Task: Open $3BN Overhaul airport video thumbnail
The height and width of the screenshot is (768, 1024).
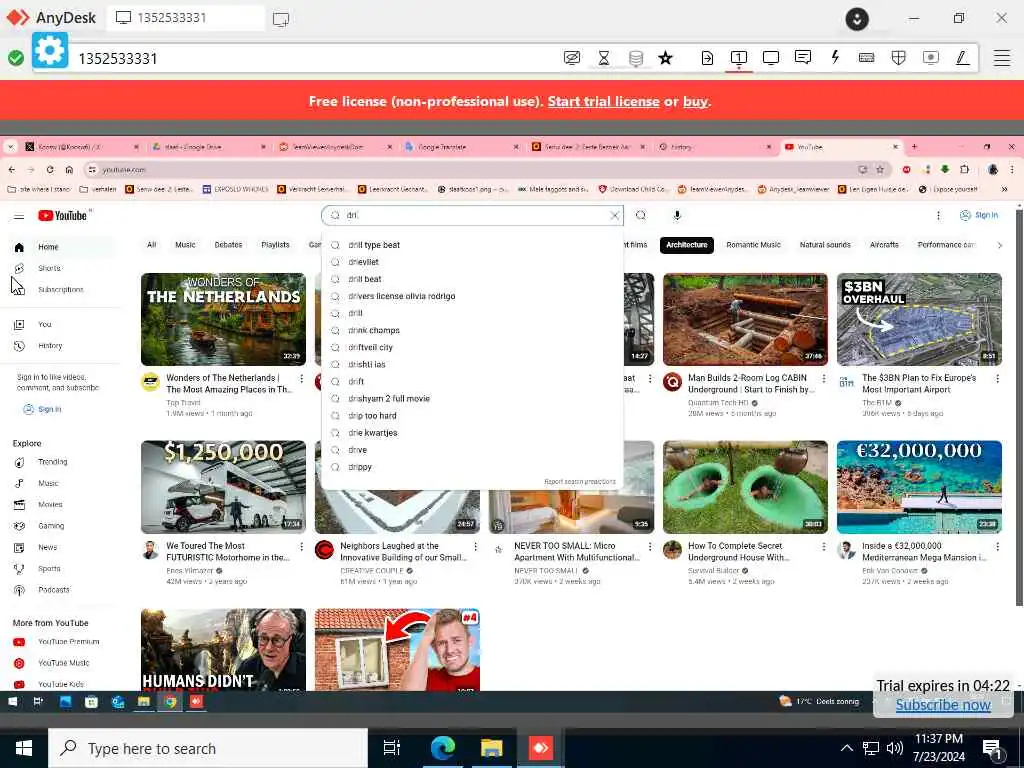Action: pos(919,319)
